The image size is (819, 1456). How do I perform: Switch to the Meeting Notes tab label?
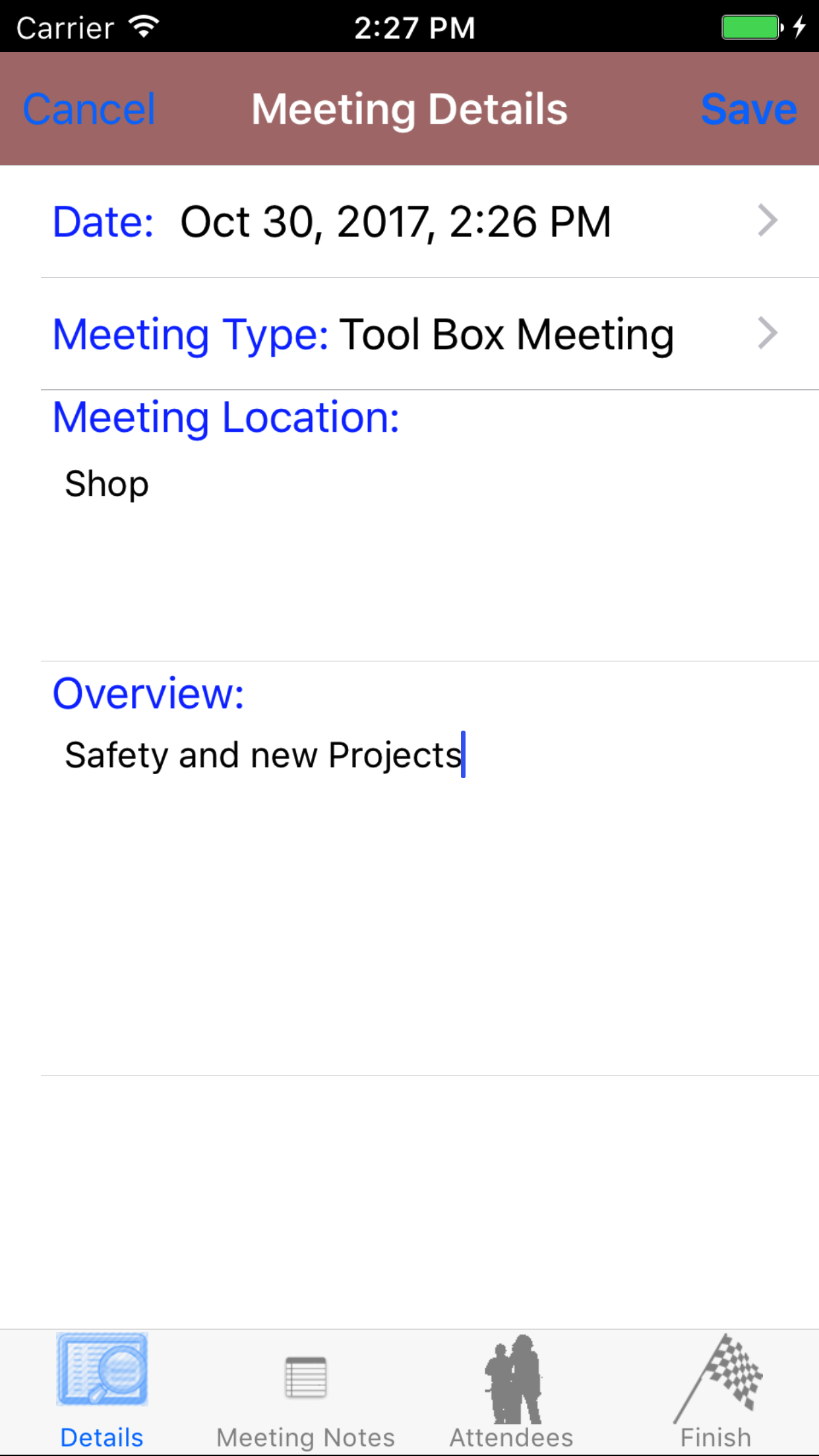coord(305,1438)
